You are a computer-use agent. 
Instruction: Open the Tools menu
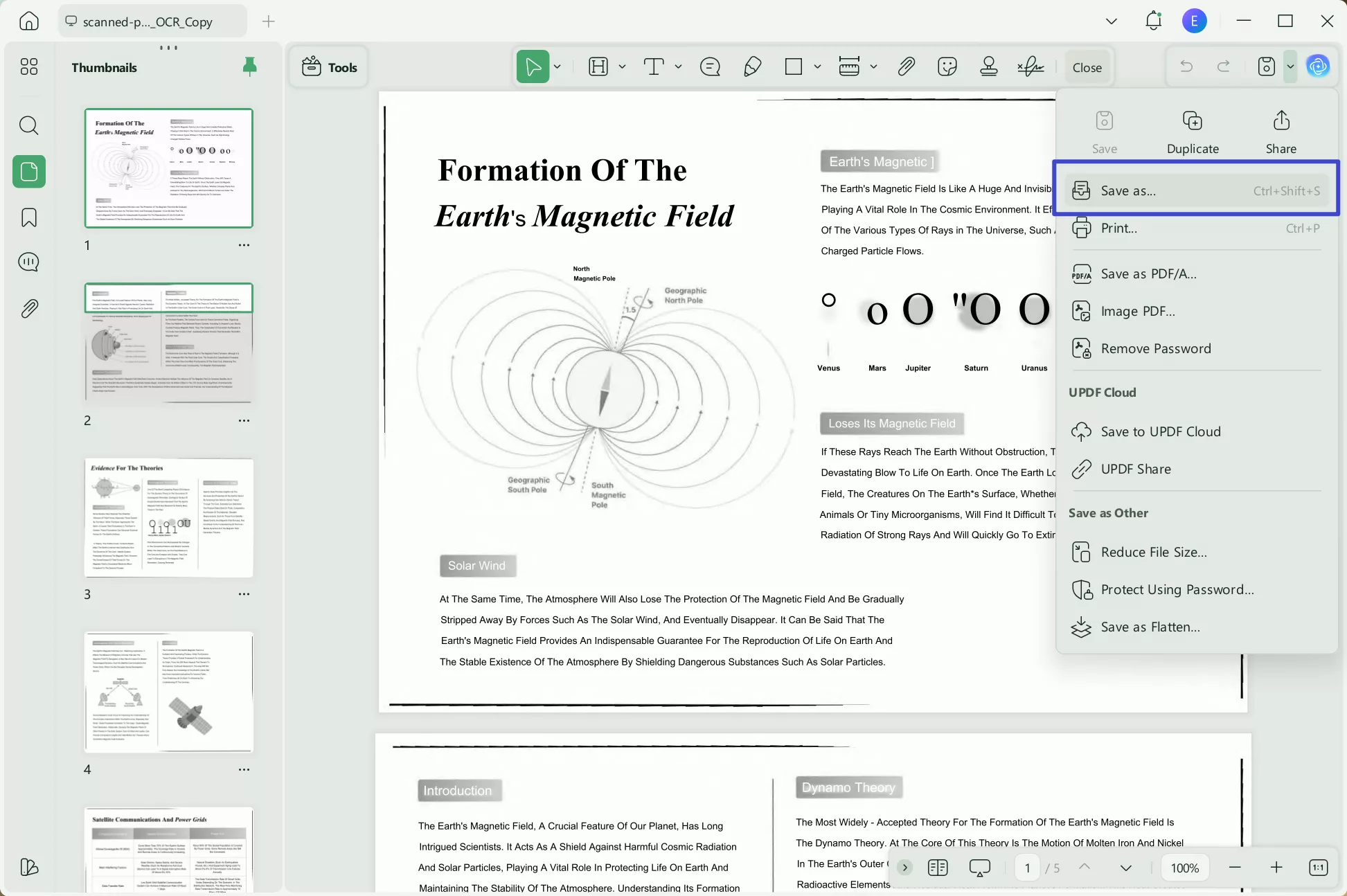coord(328,66)
